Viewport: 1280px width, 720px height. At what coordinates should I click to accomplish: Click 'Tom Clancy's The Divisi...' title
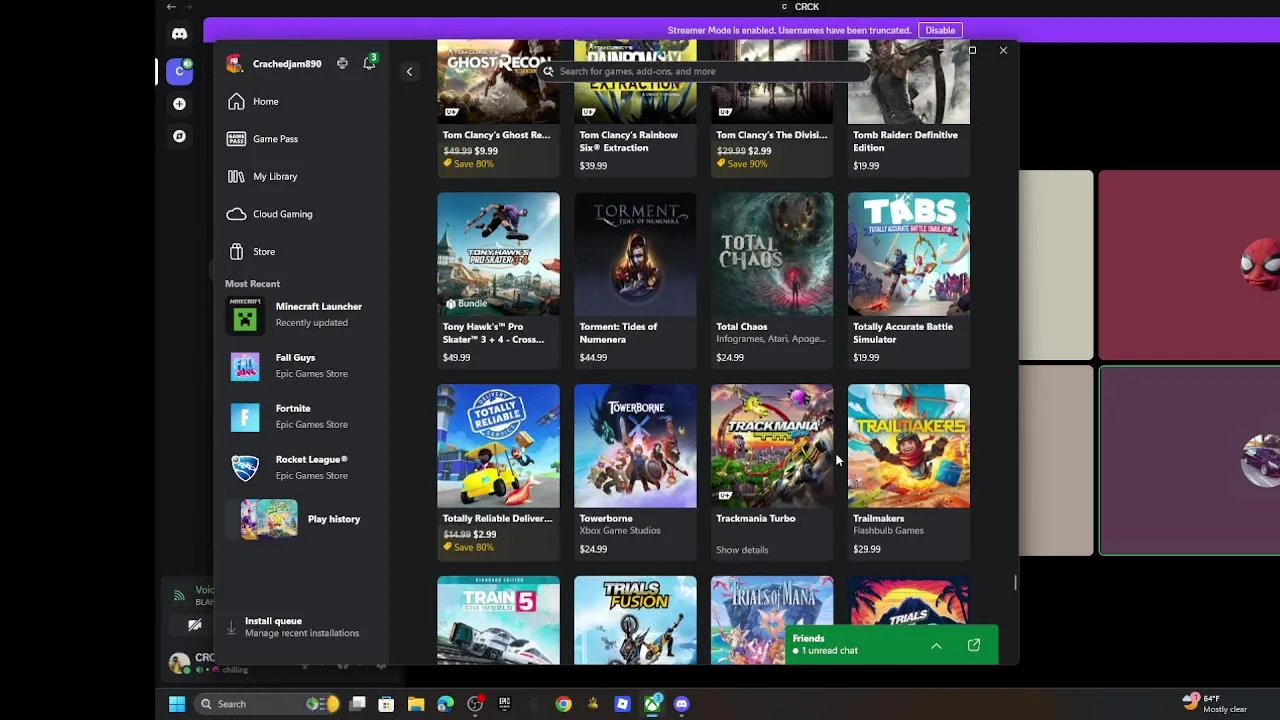[771, 135]
